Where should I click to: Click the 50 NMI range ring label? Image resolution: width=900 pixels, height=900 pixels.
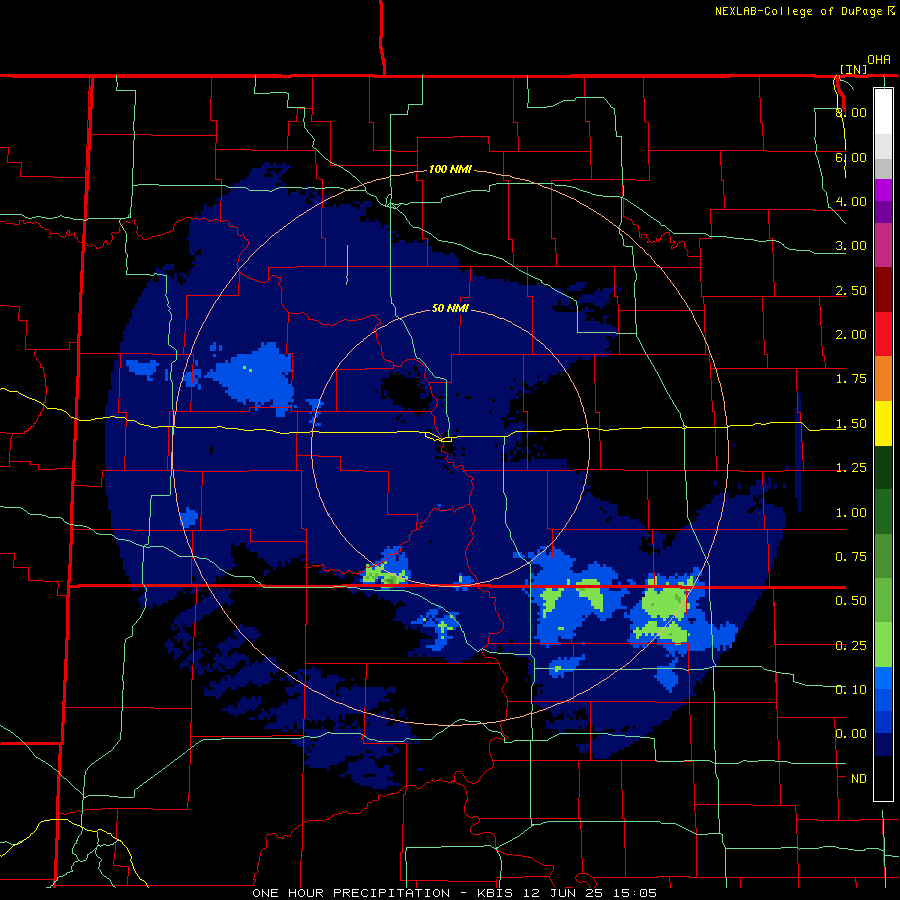[450, 308]
